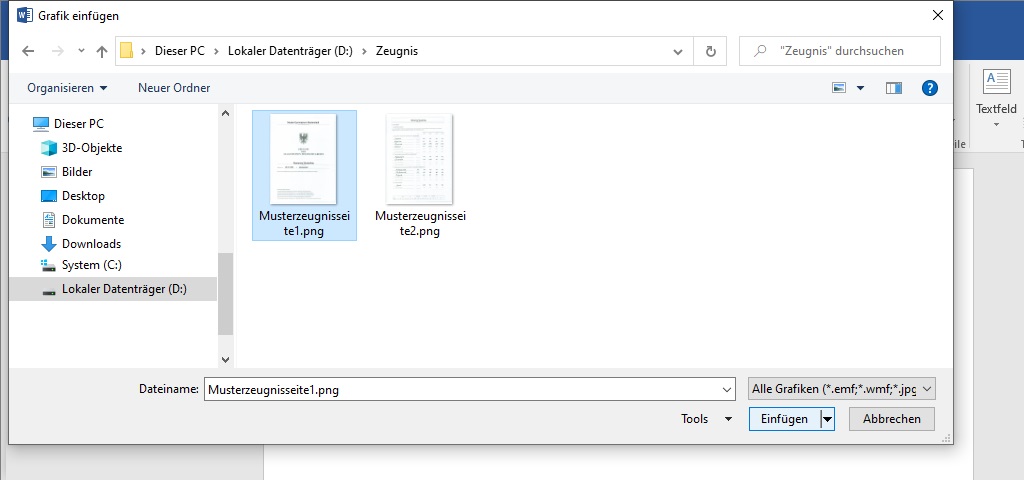This screenshot has height=480, width=1024.
Task: Refresh the Zeugnis folder view
Action: click(x=710, y=51)
